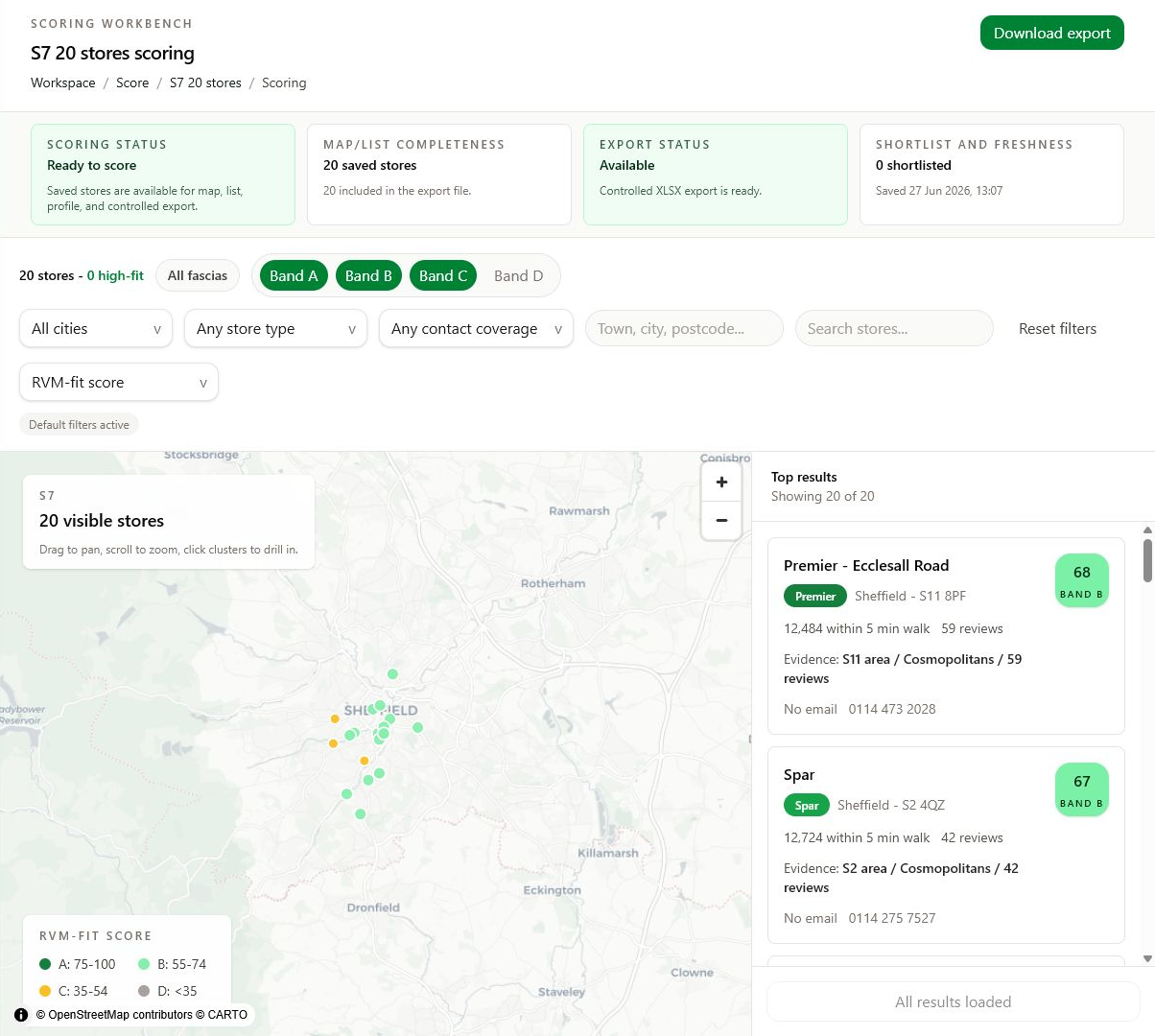Open the Spar store title
This screenshot has width=1155, height=1036.
point(799,775)
